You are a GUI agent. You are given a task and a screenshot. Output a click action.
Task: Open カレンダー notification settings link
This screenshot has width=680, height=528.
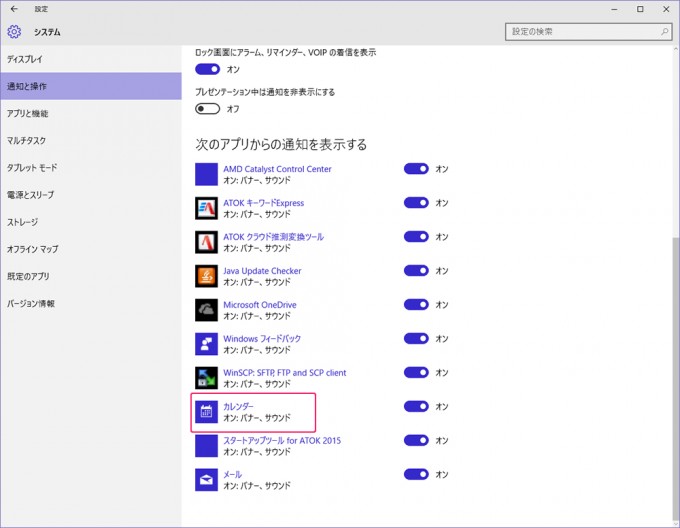(238, 406)
